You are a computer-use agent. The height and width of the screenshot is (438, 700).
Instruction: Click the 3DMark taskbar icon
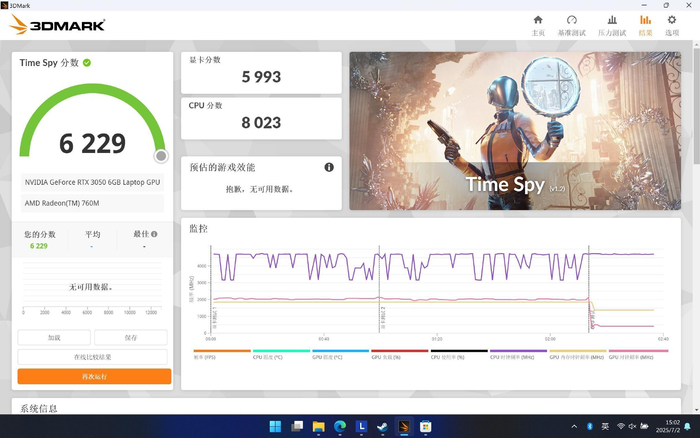click(404, 426)
